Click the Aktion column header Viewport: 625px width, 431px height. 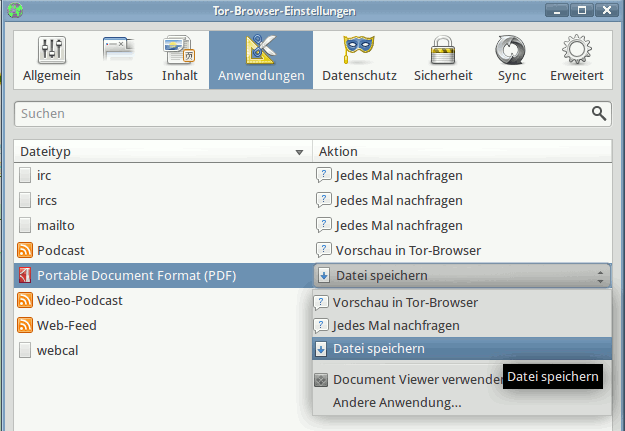pyautogui.click(x=462, y=152)
